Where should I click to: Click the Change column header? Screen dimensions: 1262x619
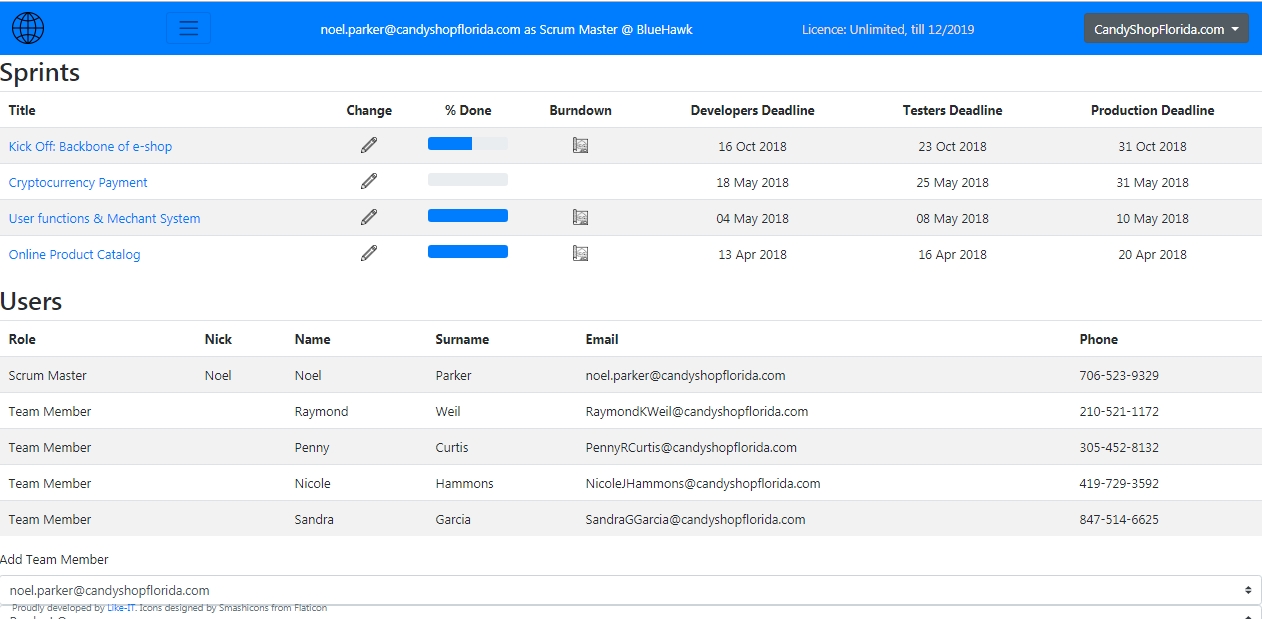pyautogui.click(x=369, y=110)
